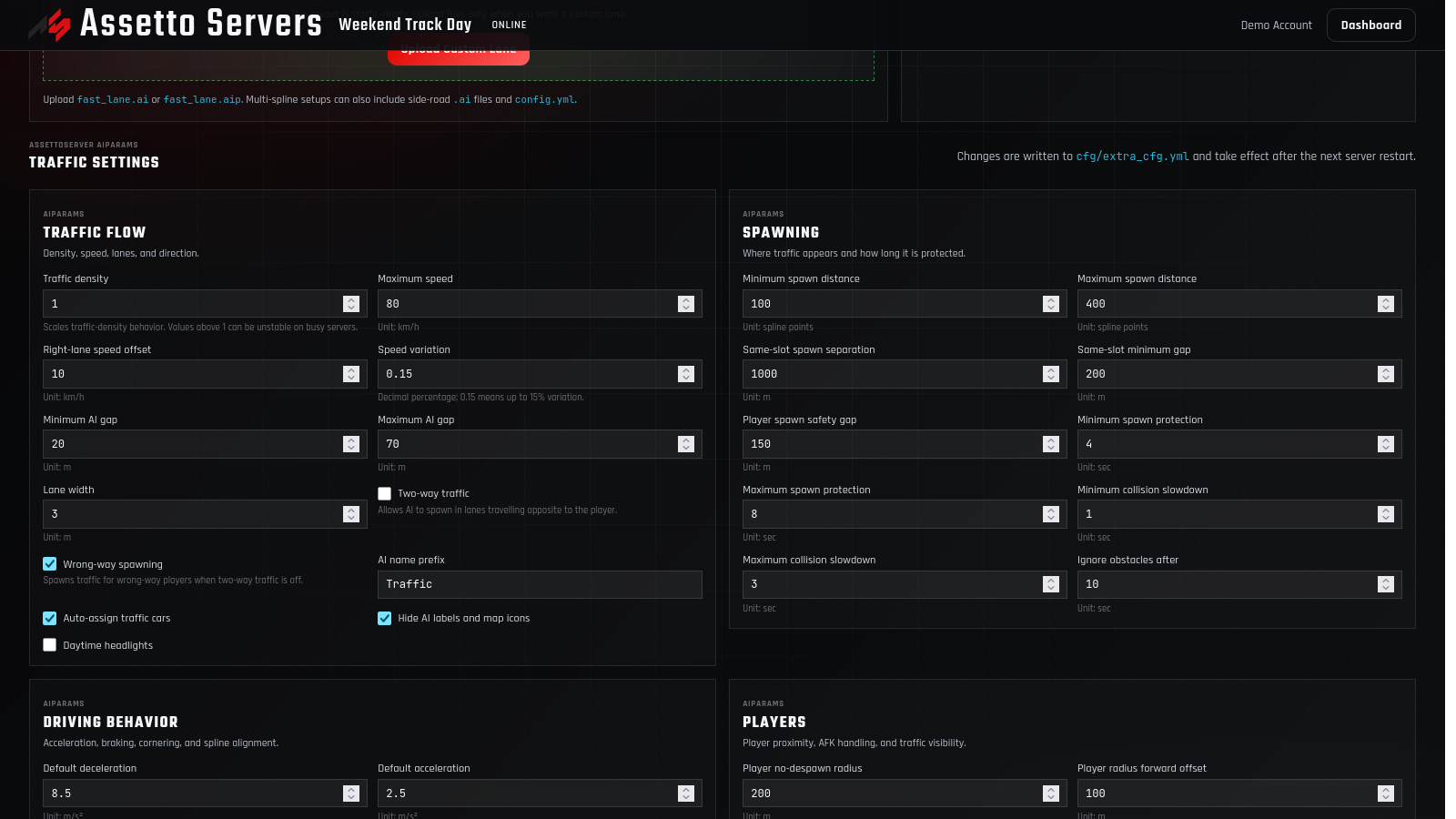The height and width of the screenshot is (819, 1456).
Task: Click Maximum collision slowdown stepper
Action: coord(1051,584)
